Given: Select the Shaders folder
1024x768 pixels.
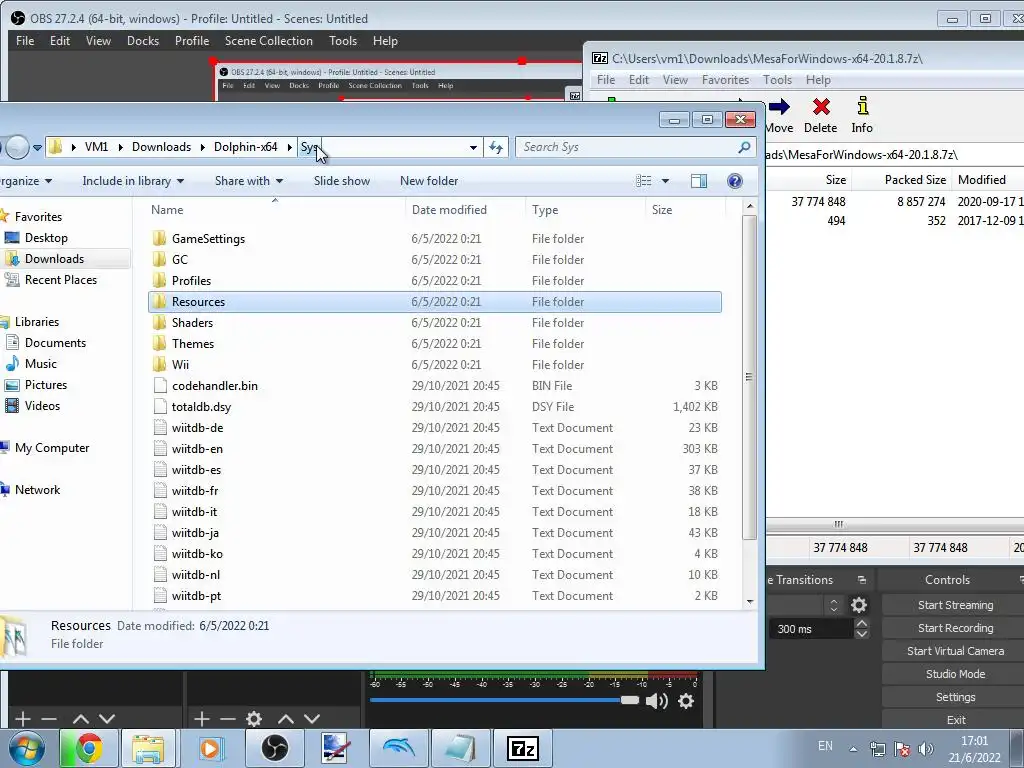Looking at the screenshot, I should click(435, 323).
